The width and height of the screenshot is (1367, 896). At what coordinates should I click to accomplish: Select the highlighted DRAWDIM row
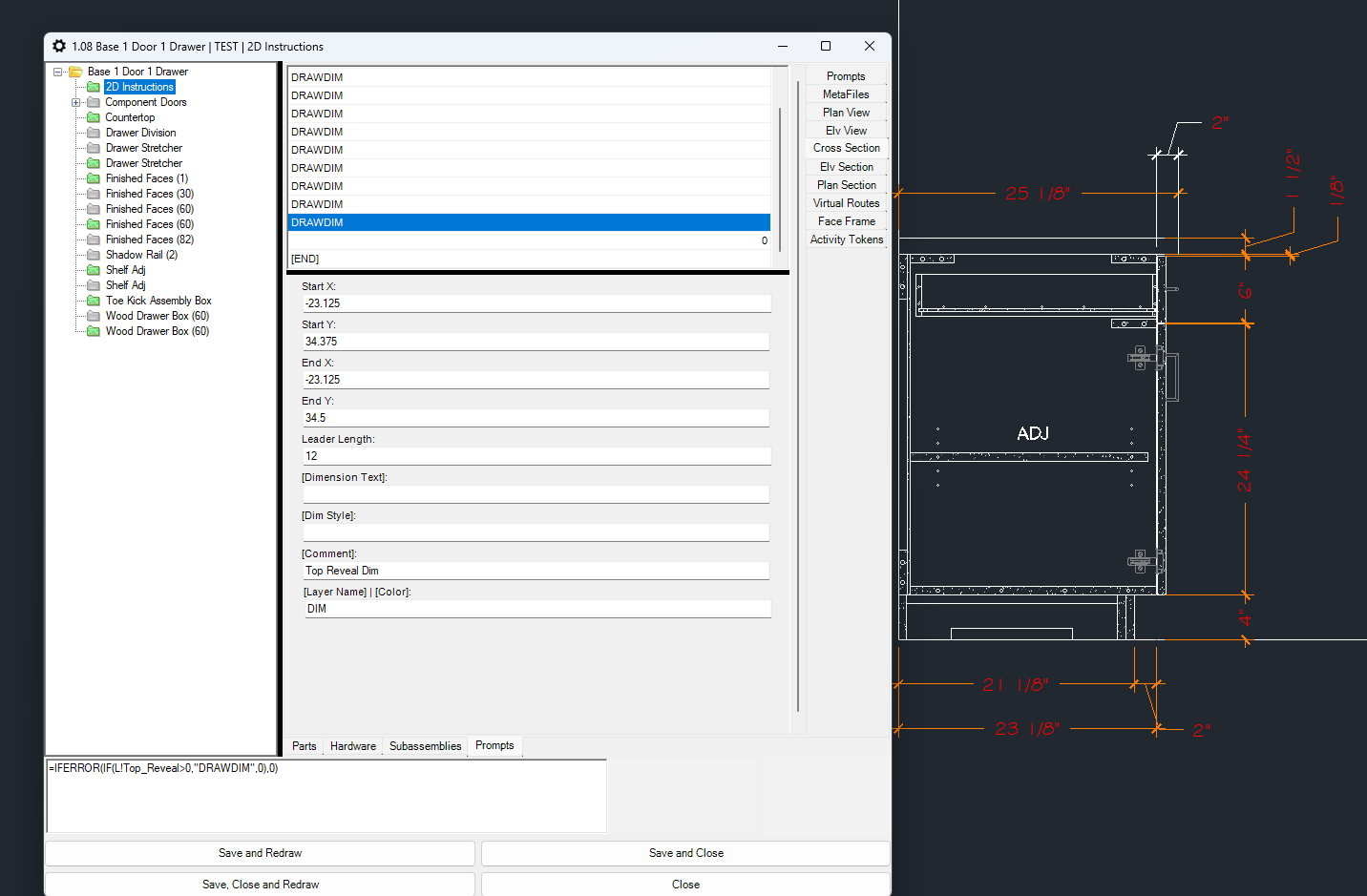[x=529, y=222]
